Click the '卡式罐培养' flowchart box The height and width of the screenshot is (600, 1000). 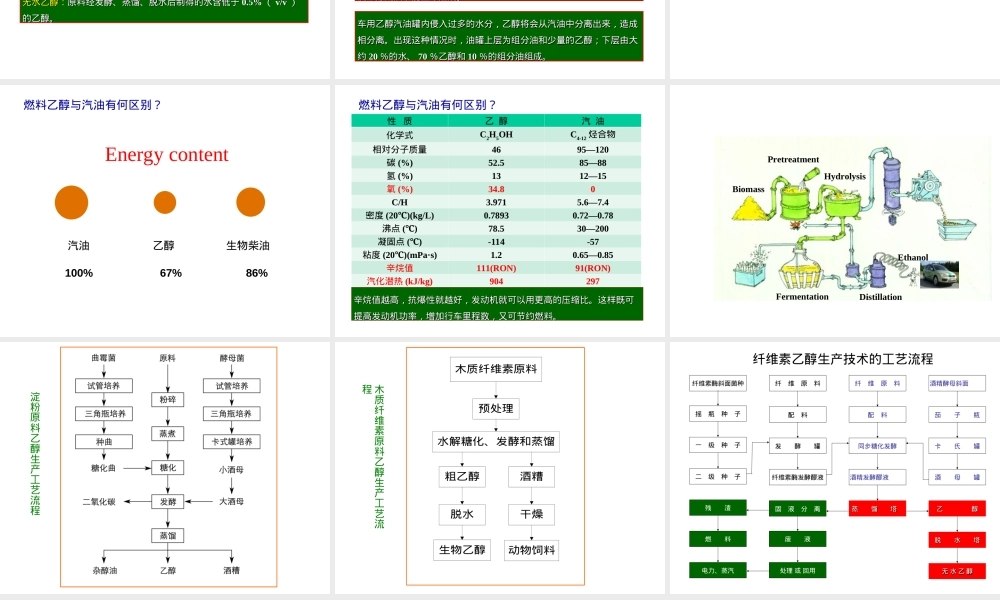tap(232, 441)
